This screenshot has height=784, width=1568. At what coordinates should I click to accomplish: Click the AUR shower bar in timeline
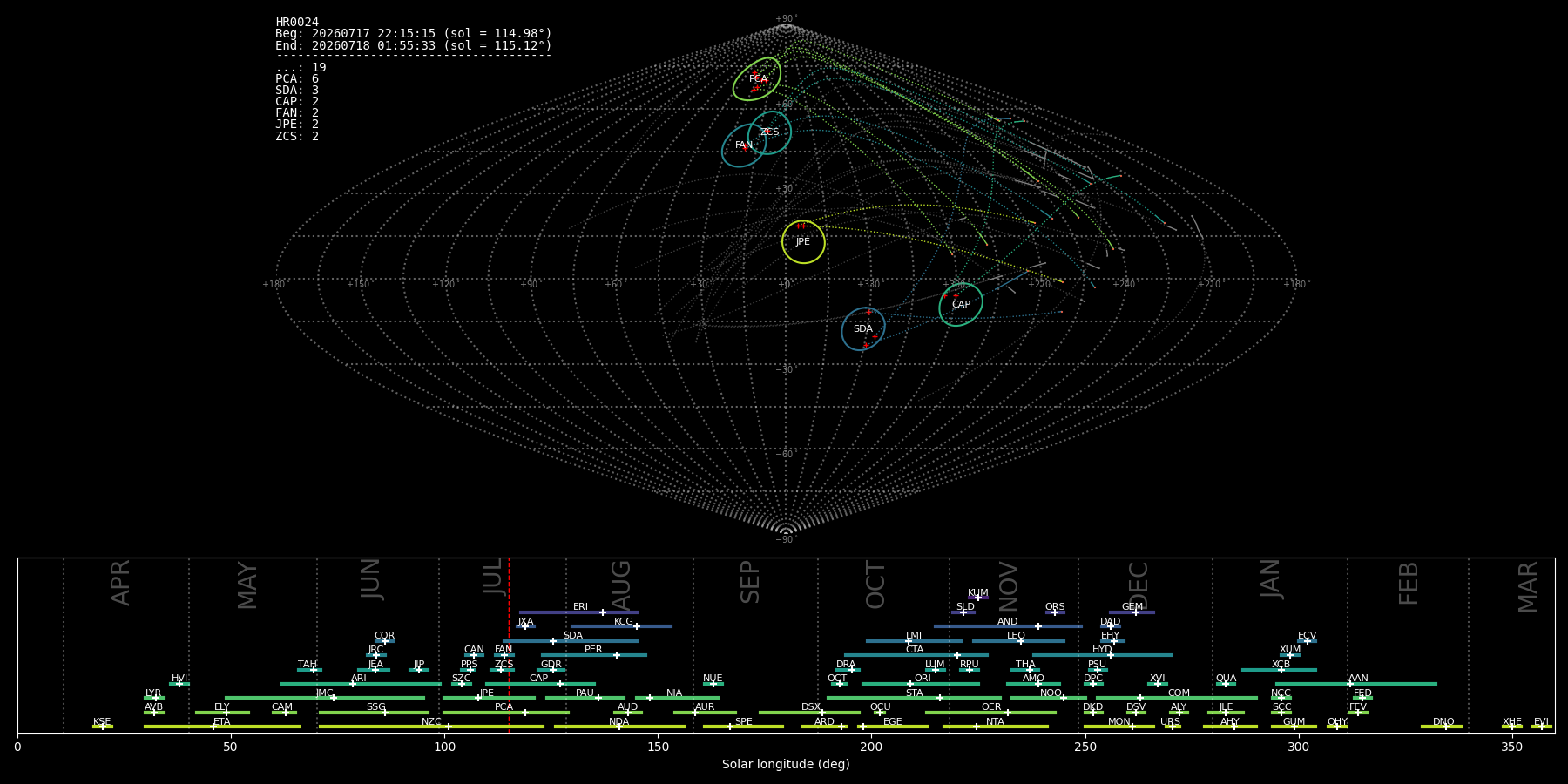(705, 713)
